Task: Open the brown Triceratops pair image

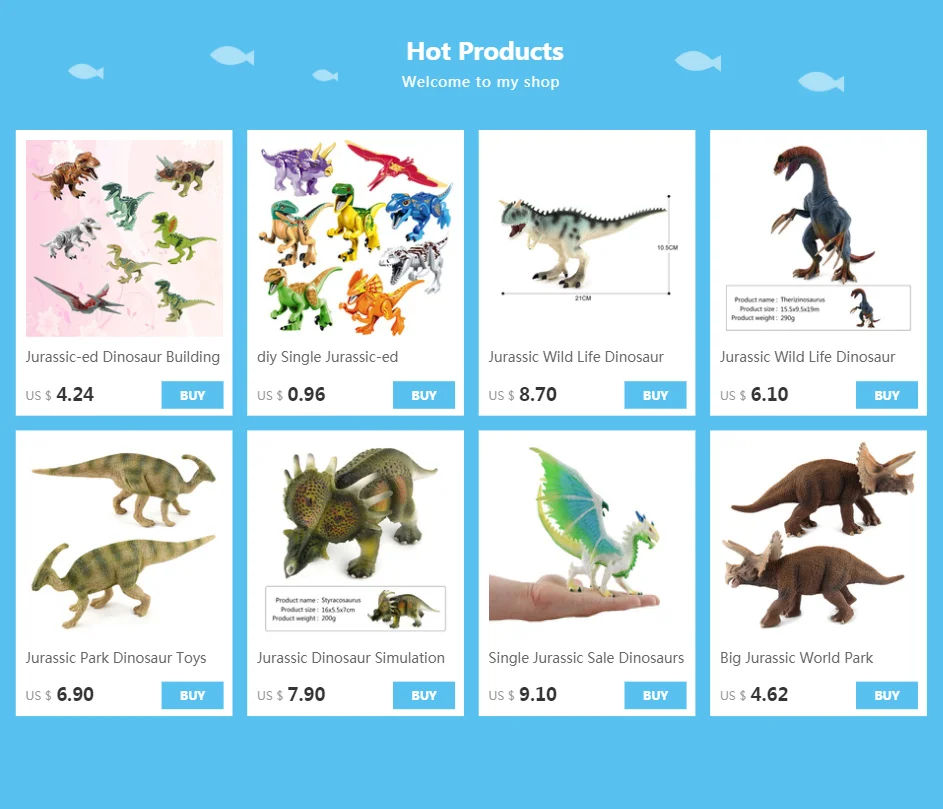Action: (819, 538)
